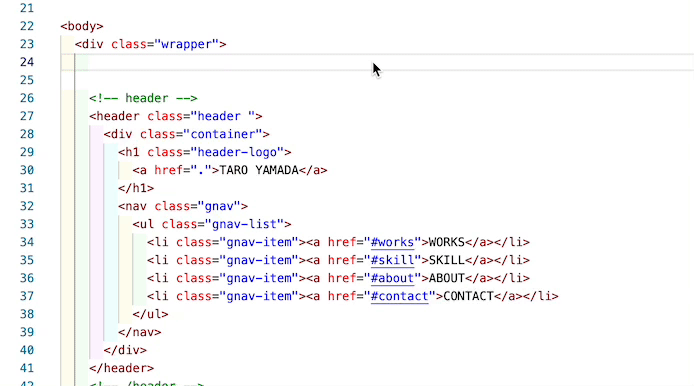Select line number 27 in the gutter

click(x=27, y=116)
